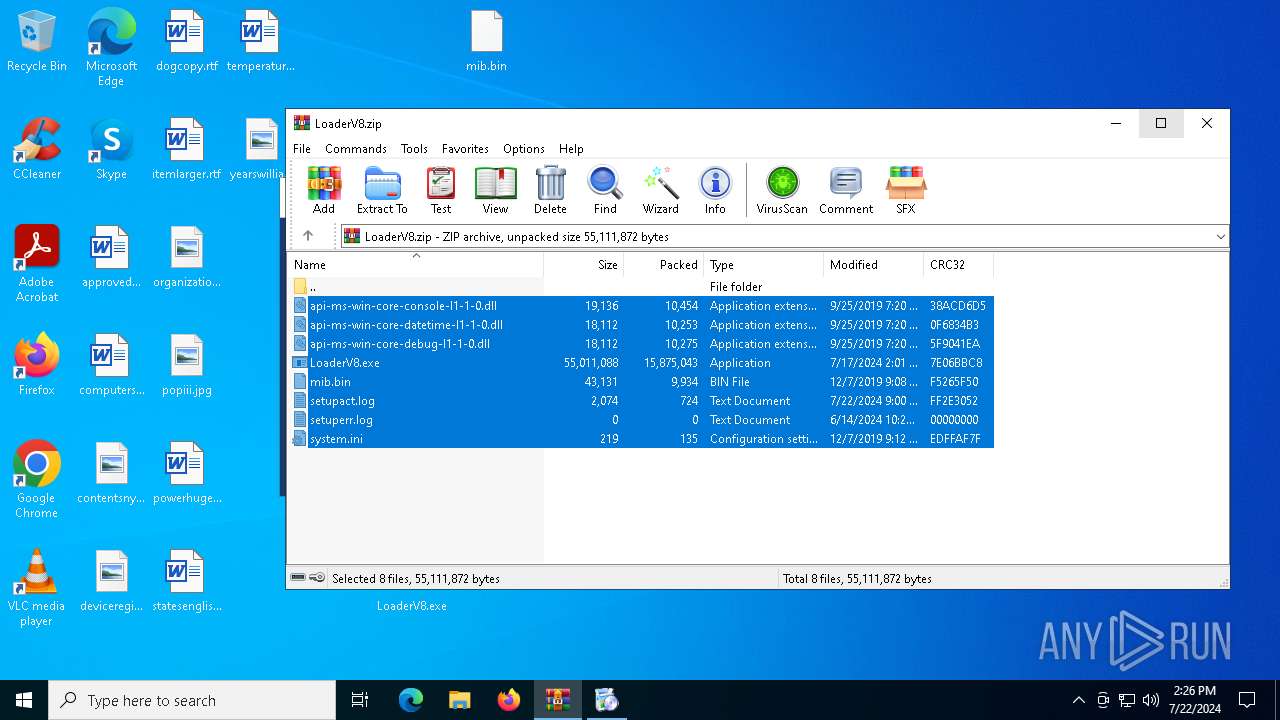Launch the Wizard tool

click(660, 190)
